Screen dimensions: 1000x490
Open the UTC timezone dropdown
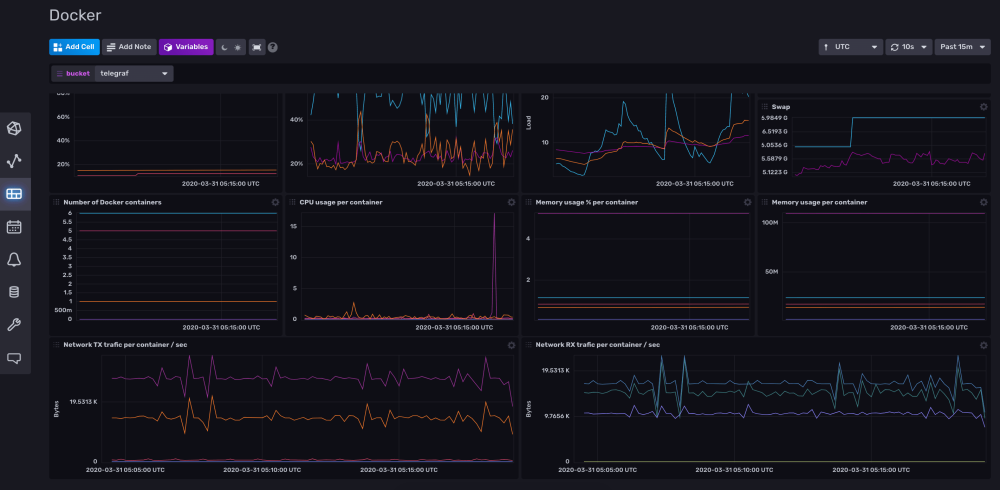[x=850, y=47]
